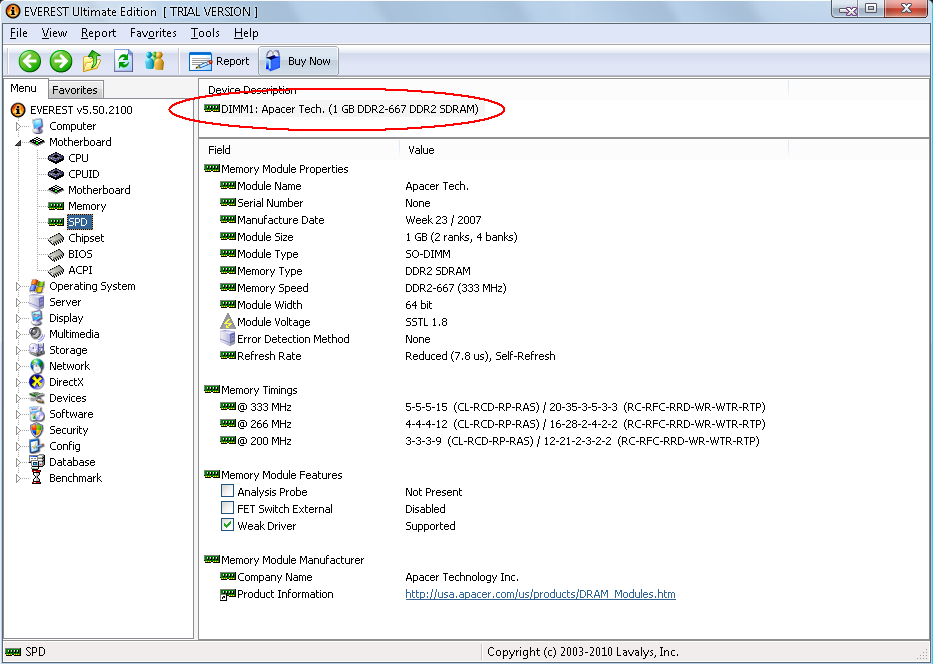Click the Security shield icon
Viewport: 933px width, 664px height.
point(37,430)
